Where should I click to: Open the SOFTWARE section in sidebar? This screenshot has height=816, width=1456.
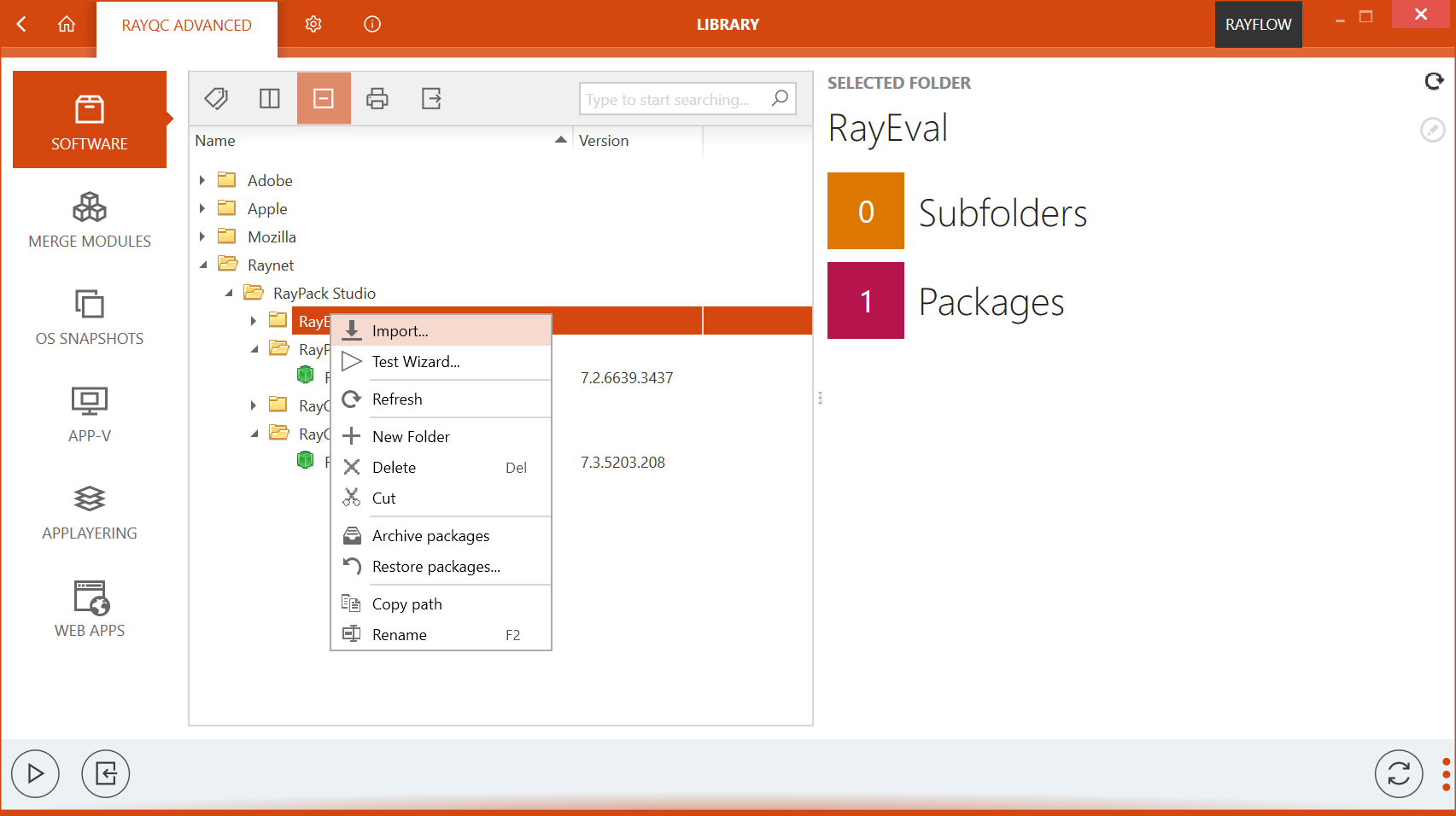click(89, 119)
